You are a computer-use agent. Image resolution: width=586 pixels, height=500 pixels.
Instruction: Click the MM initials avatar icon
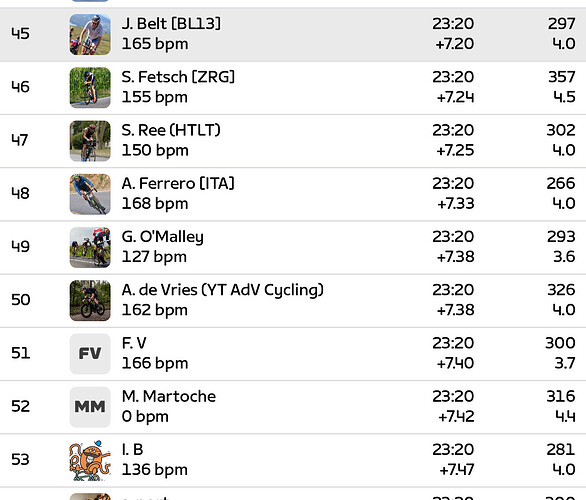coord(90,407)
